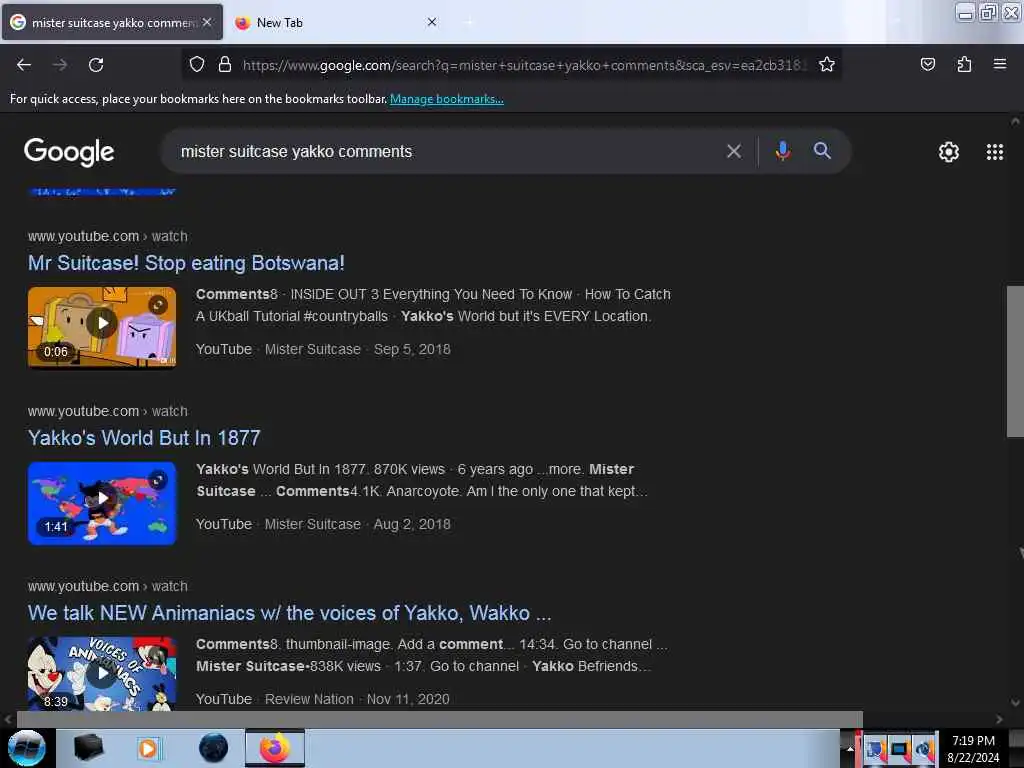Start voice search with microphone
Viewport: 1024px width, 768px height.
click(782, 152)
